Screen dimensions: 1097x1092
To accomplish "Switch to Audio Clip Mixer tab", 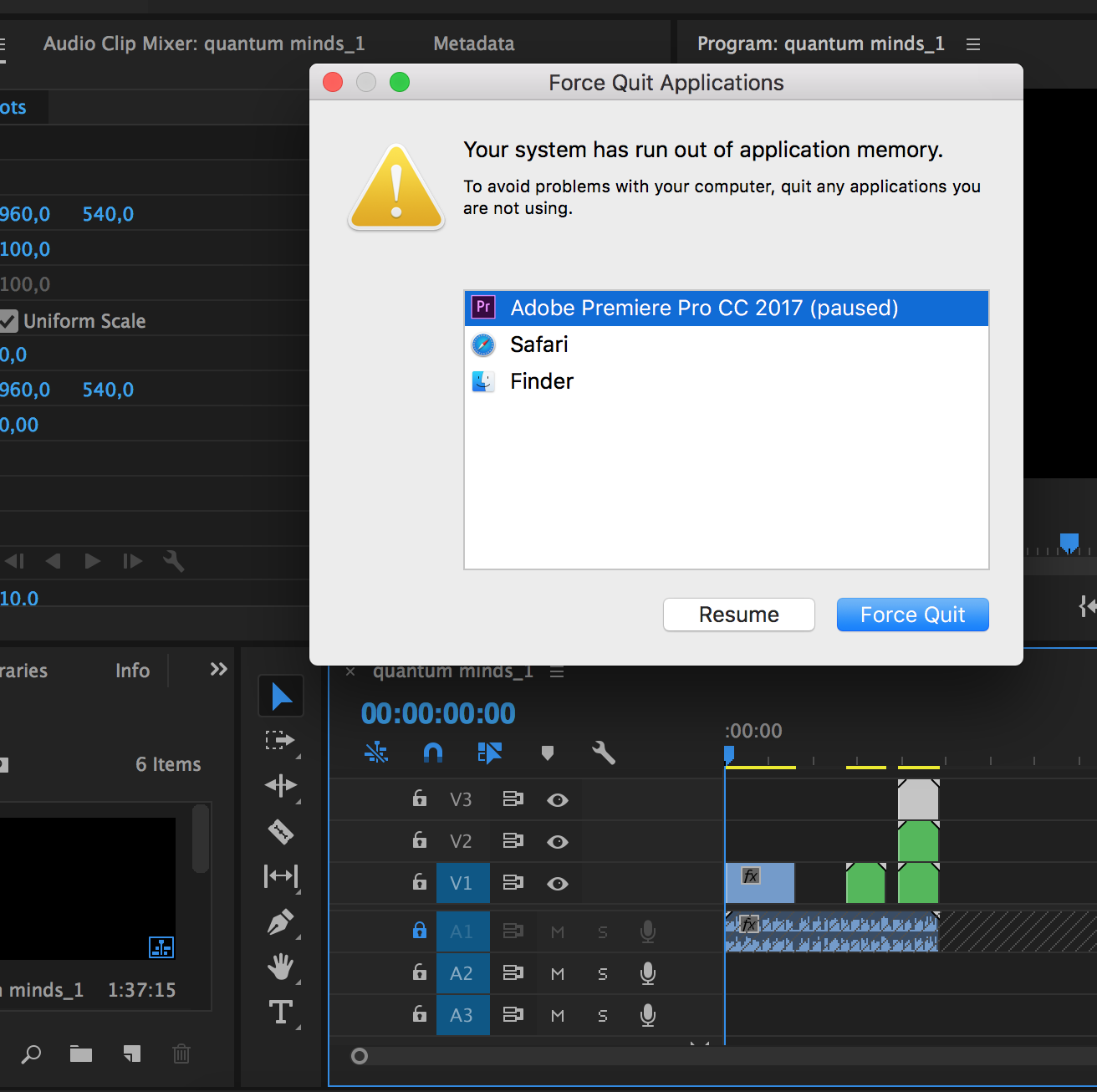I will point(204,43).
